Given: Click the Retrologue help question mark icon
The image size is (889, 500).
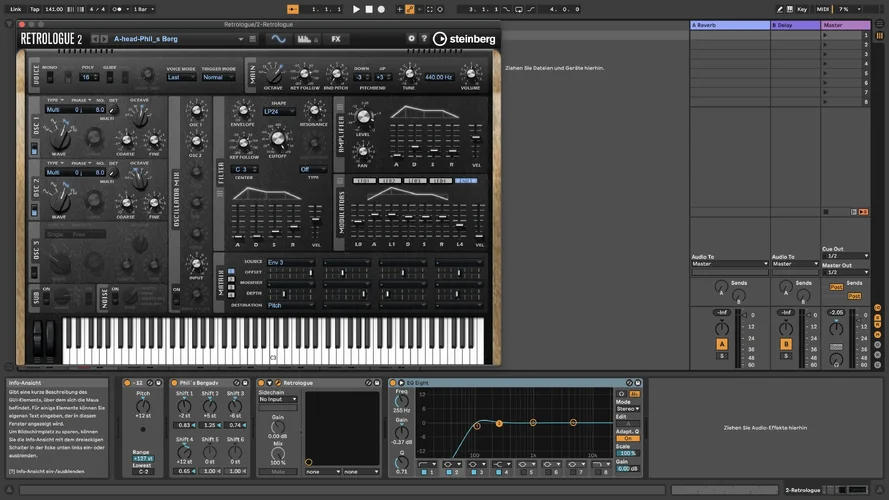Looking at the screenshot, I should click(423, 39).
